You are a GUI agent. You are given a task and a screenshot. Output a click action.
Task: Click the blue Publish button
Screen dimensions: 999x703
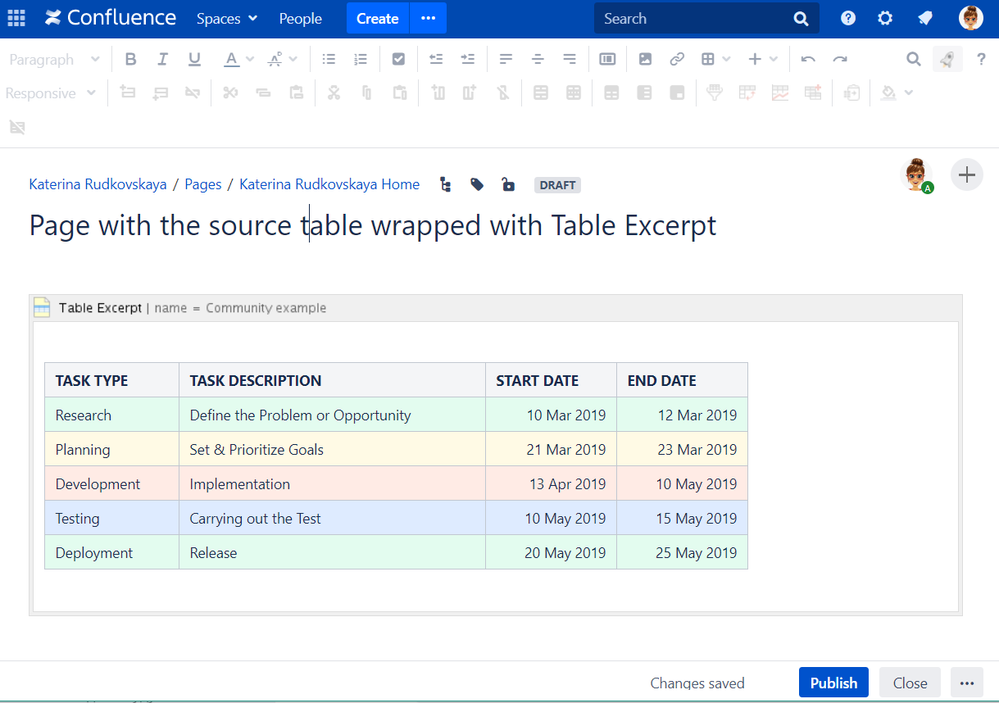[x=833, y=683]
